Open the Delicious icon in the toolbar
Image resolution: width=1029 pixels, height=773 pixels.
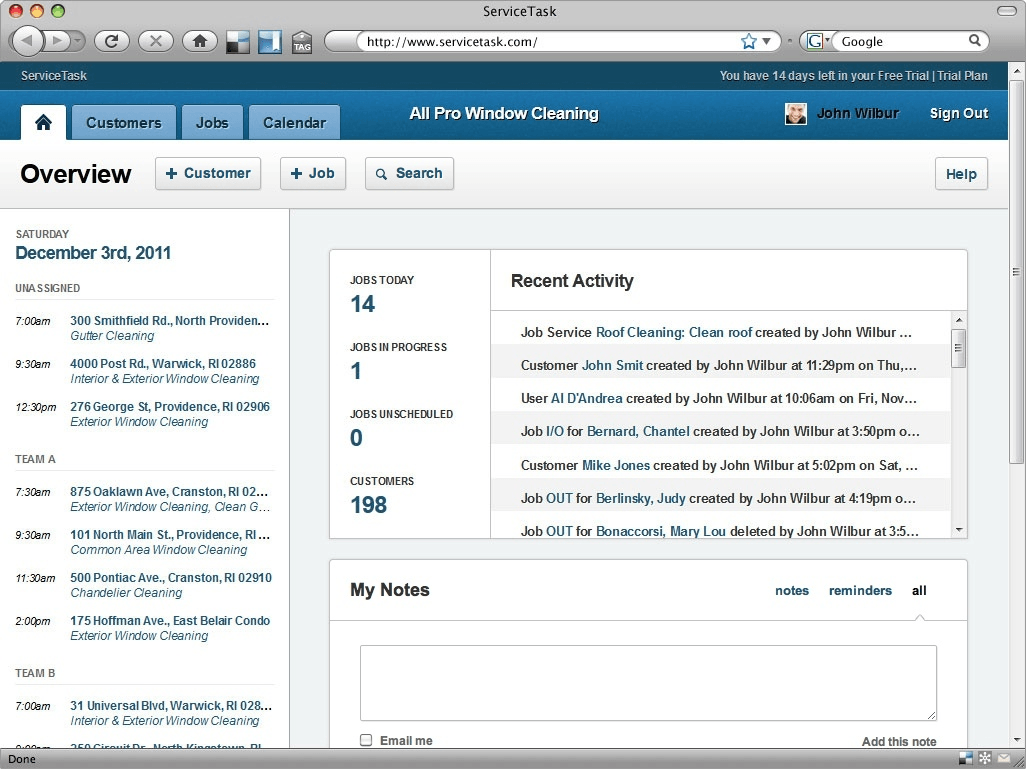pyautogui.click(x=237, y=41)
